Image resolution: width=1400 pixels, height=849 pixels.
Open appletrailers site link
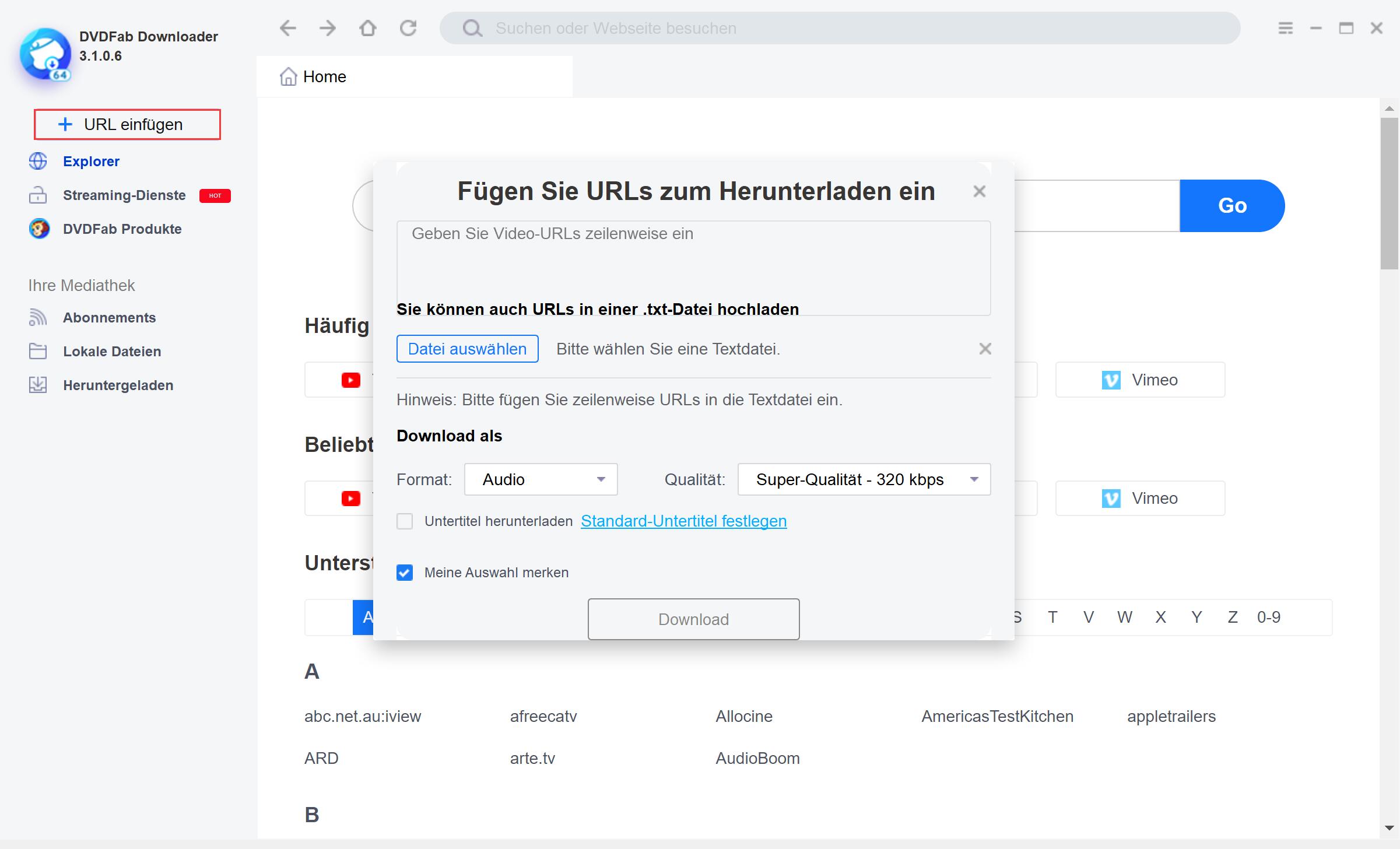pos(1171,717)
